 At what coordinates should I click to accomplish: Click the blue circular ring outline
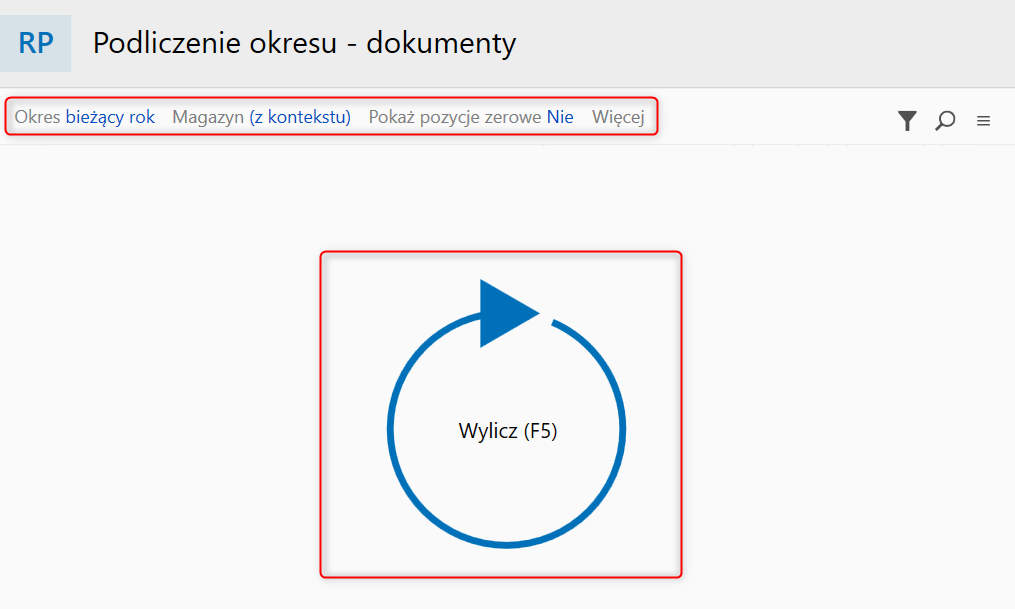(x=506, y=428)
